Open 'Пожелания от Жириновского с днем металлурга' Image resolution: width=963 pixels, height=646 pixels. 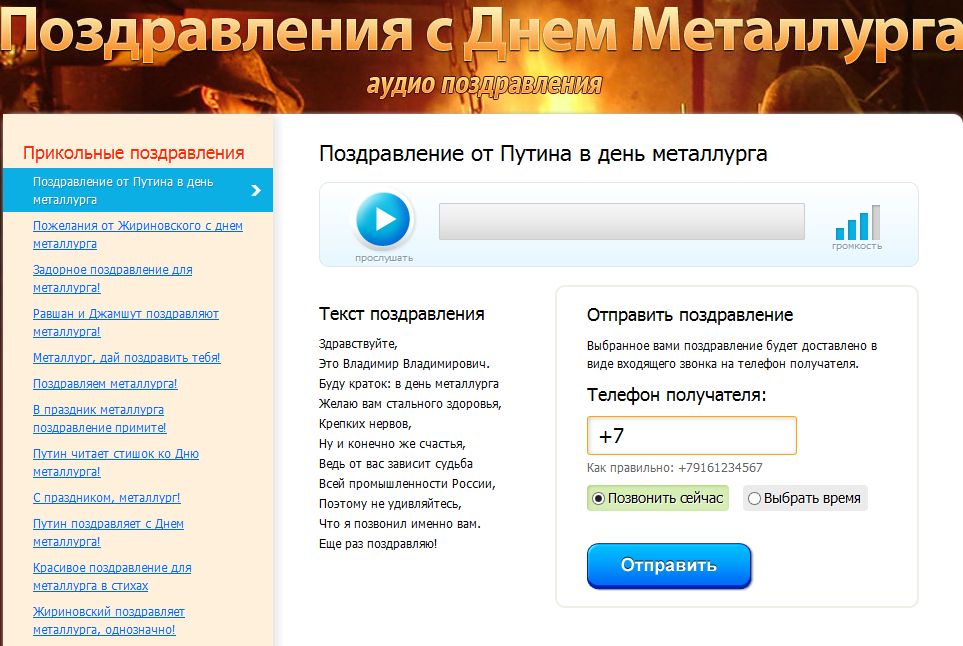tap(138, 235)
